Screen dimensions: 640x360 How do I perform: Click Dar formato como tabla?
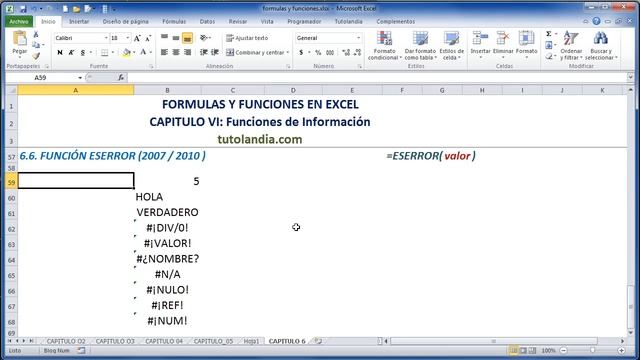420,45
